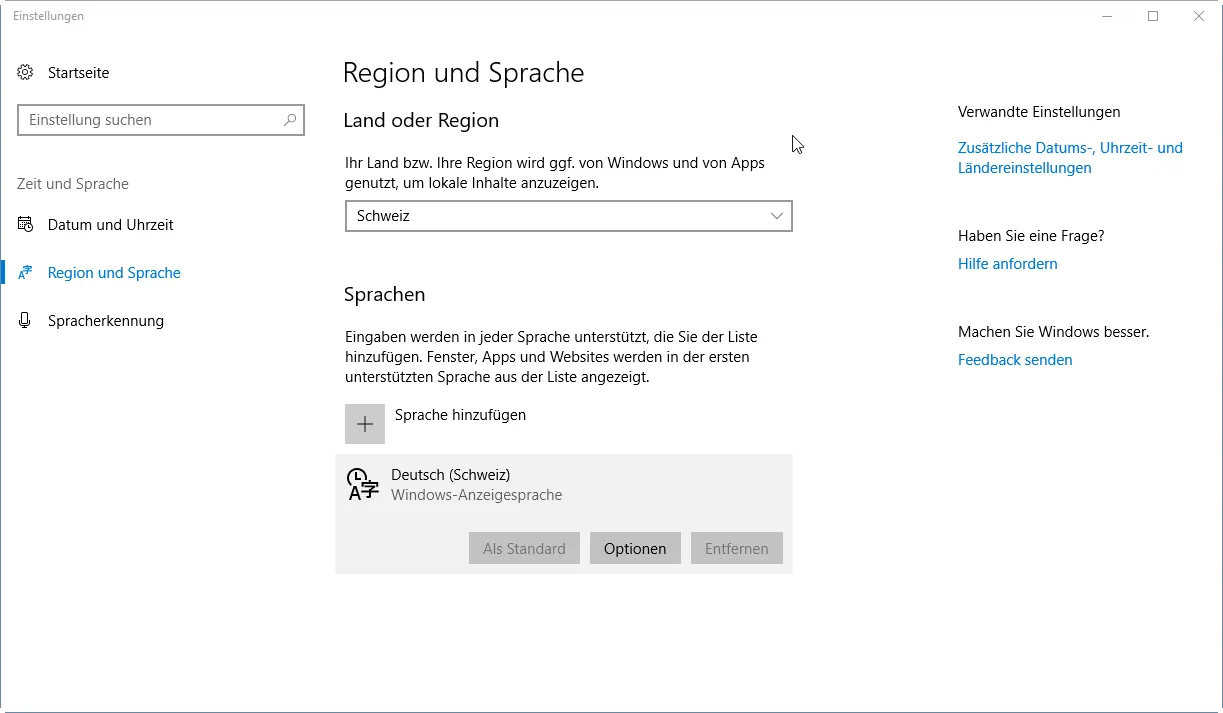Screen dimensions: 1223x713
Task: Click the search magnifier icon
Action: [x=290, y=120]
